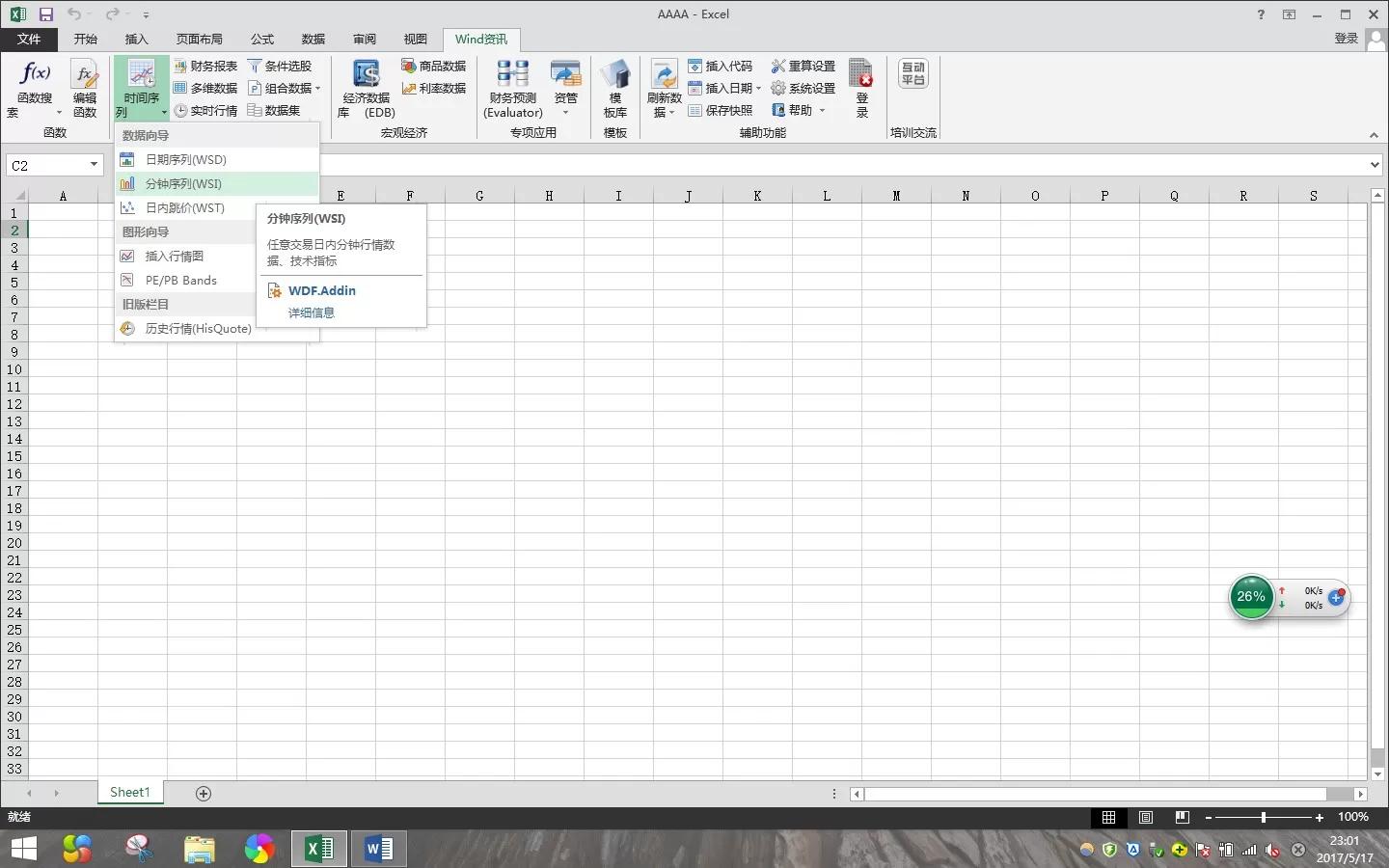Zoom out with the minus button
Viewport: 1389px width, 868px height.
tap(1209, 817)
